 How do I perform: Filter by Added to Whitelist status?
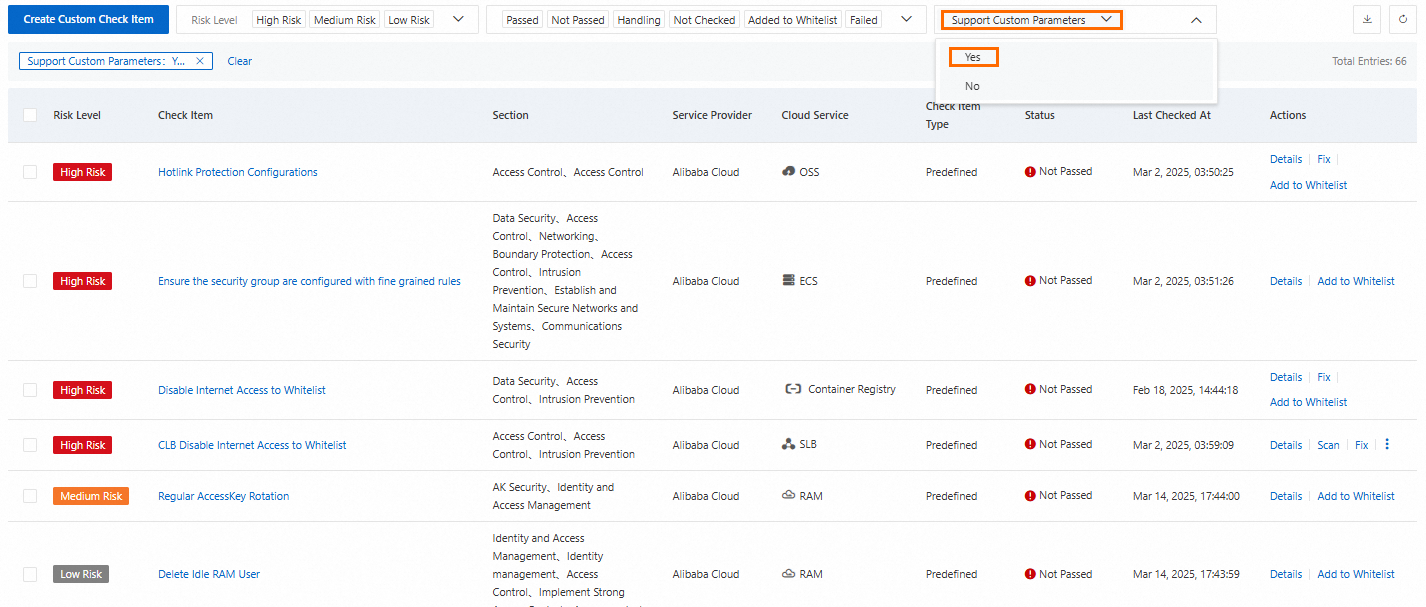click(793, 20)
